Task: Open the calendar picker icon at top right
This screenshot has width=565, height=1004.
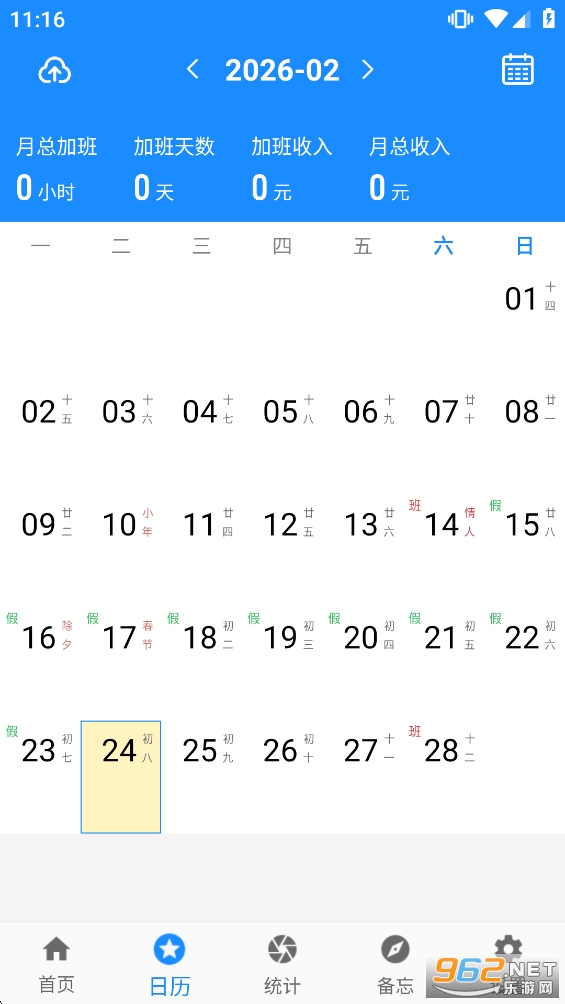Action: [x=518, y=69]
